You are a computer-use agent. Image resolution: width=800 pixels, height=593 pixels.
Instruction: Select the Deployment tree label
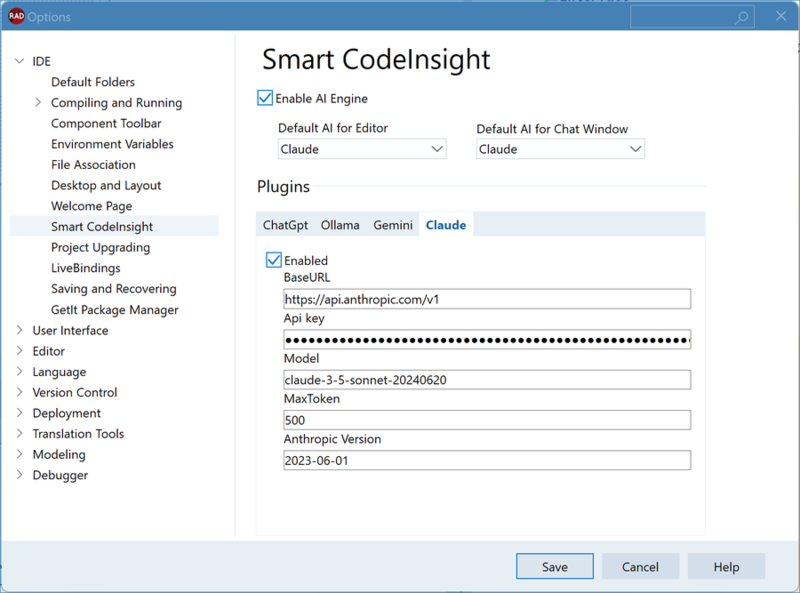[x=67, y=413]
